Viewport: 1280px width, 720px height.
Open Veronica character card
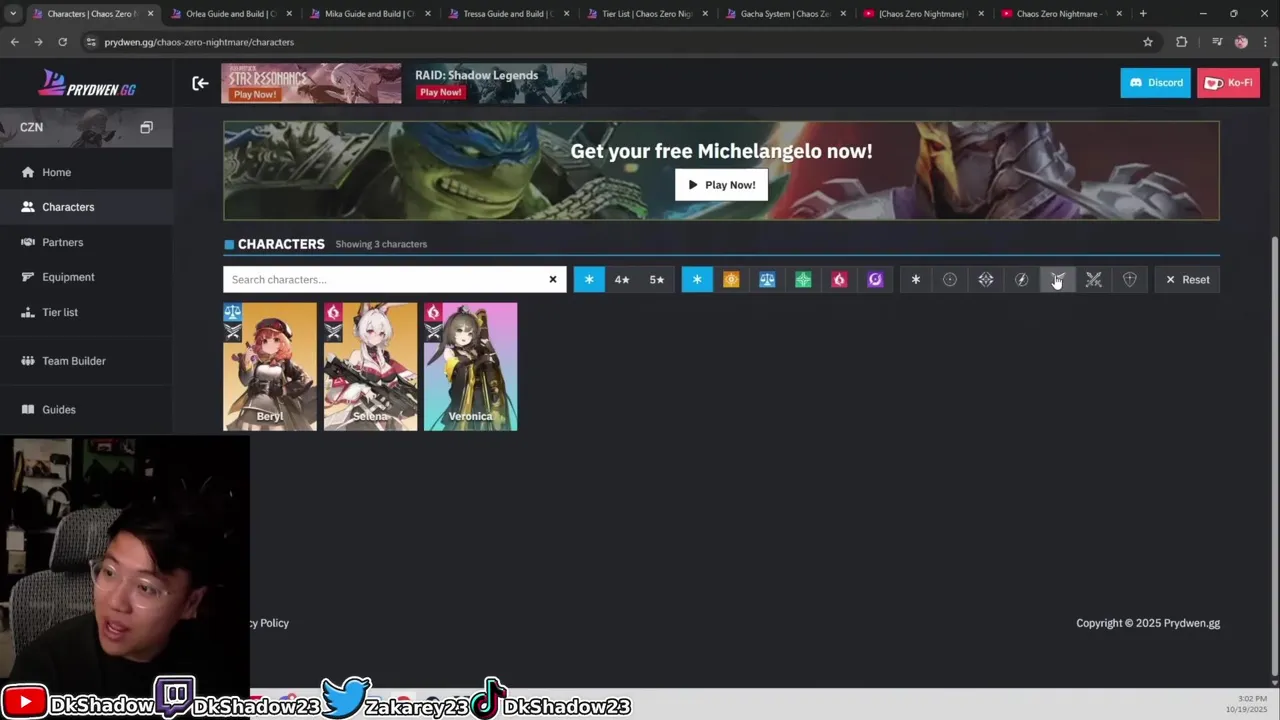click(470, 367)
